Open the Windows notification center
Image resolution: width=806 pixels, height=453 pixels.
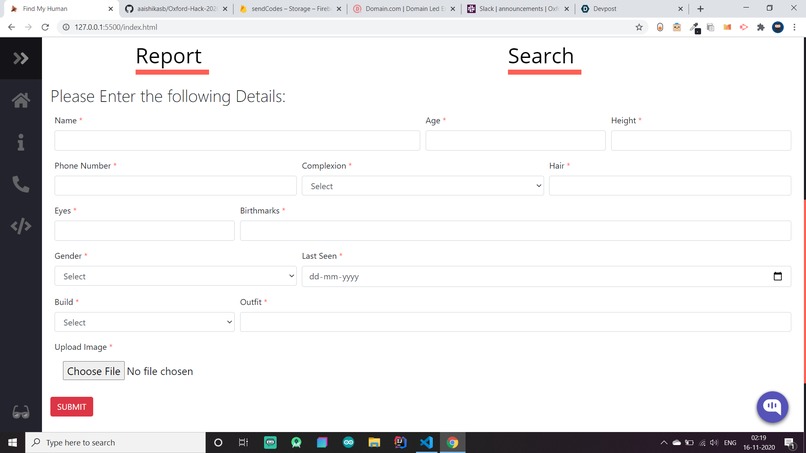(x=790, y=442)
